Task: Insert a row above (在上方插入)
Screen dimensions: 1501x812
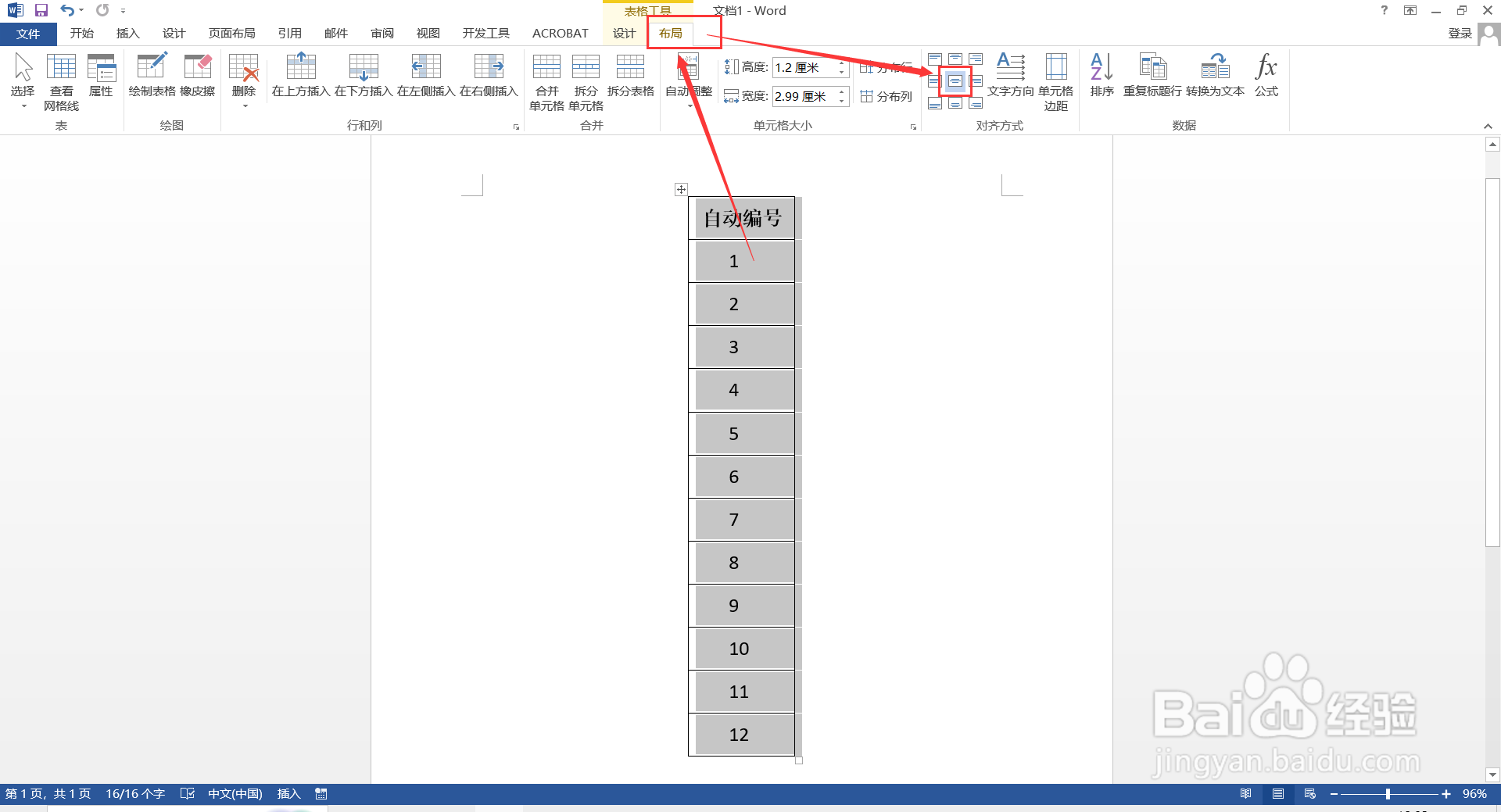Action: (x=301, y=76)
